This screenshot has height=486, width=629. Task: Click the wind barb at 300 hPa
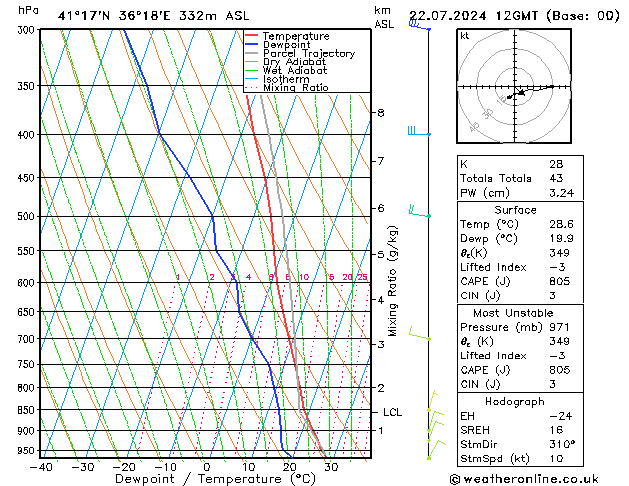point(417,25)
